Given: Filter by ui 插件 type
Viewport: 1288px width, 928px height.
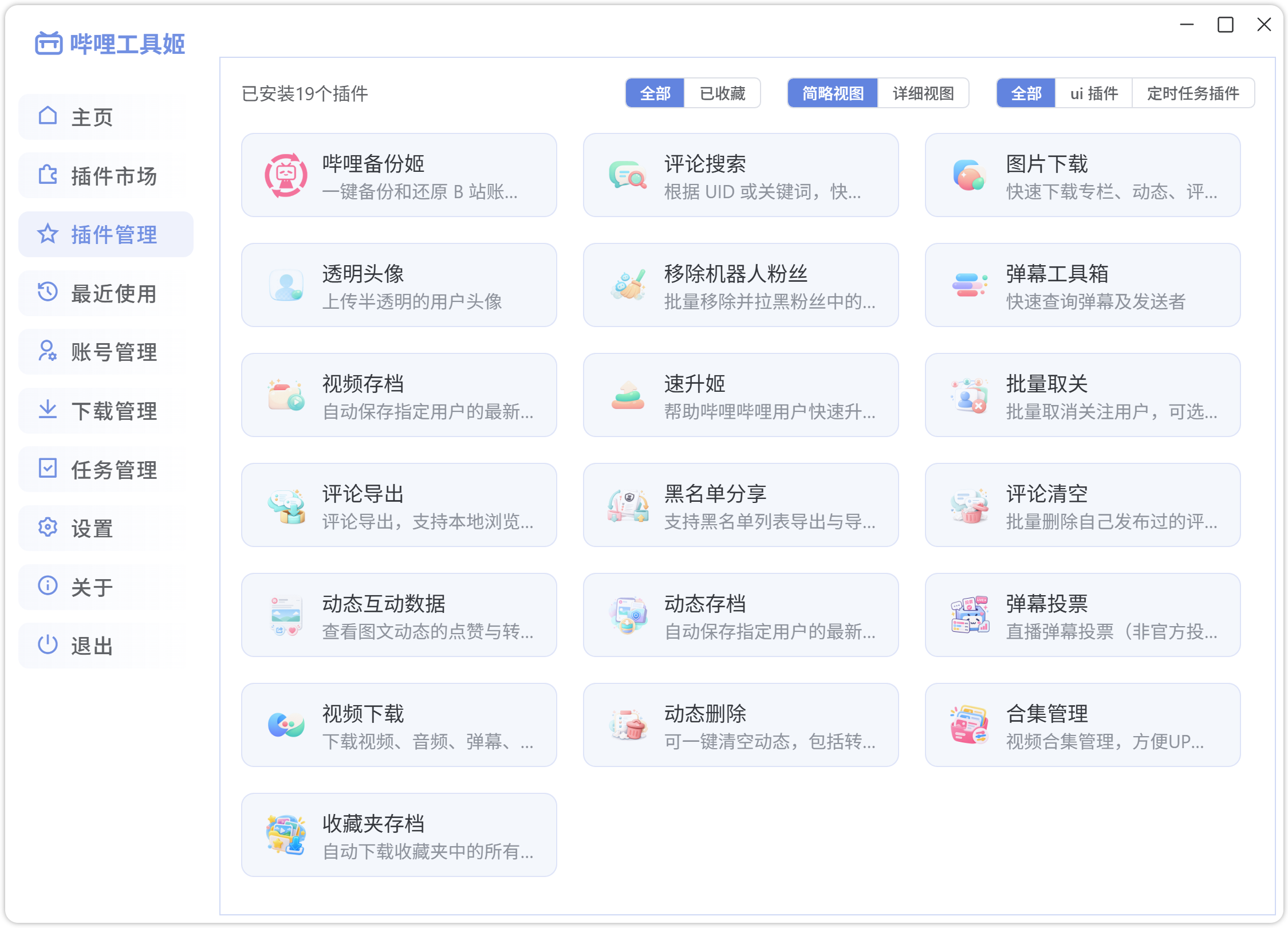Looking at the screenshot, I should [x=1094, y=93].
